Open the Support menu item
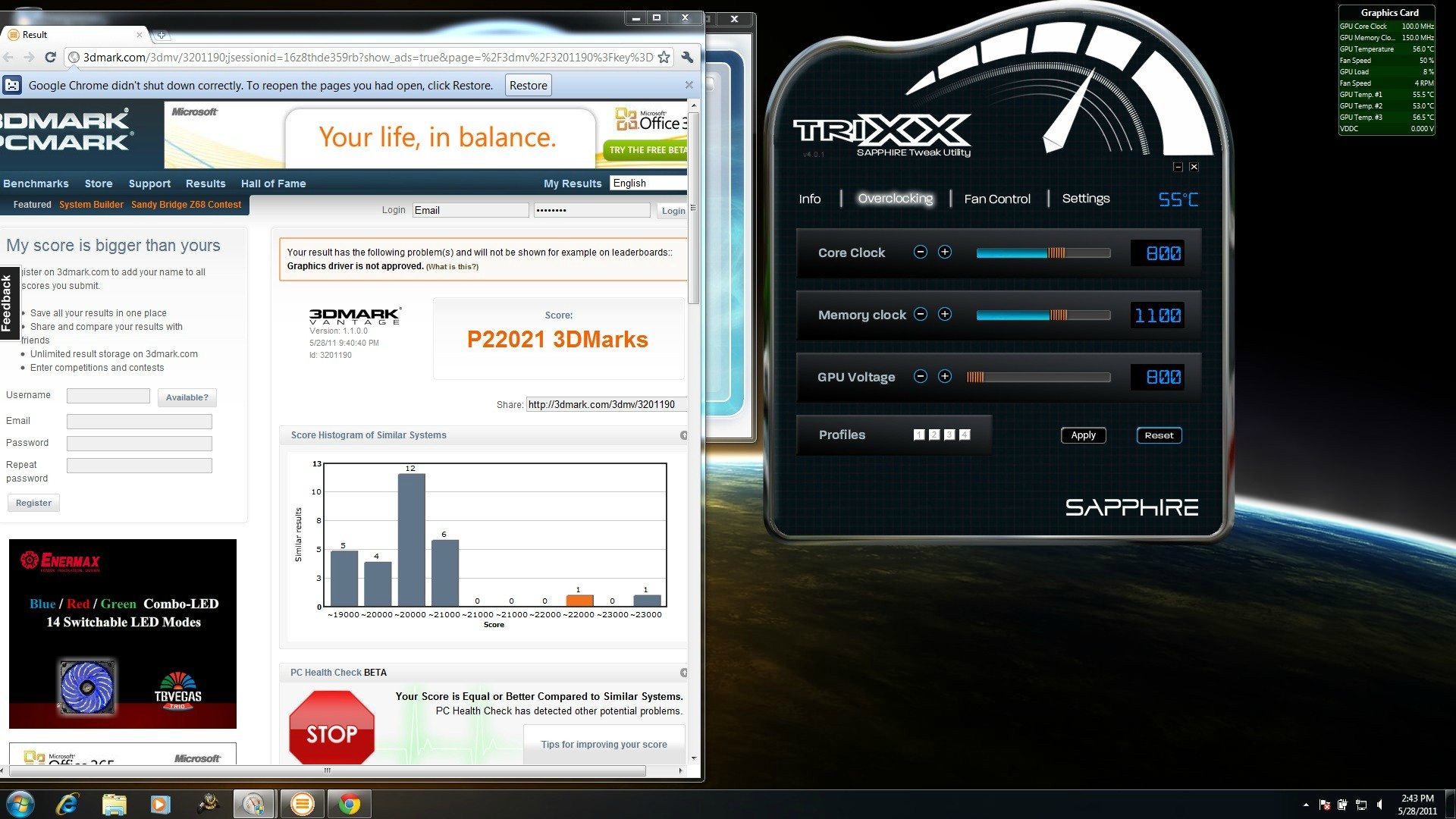 point(149,184)
